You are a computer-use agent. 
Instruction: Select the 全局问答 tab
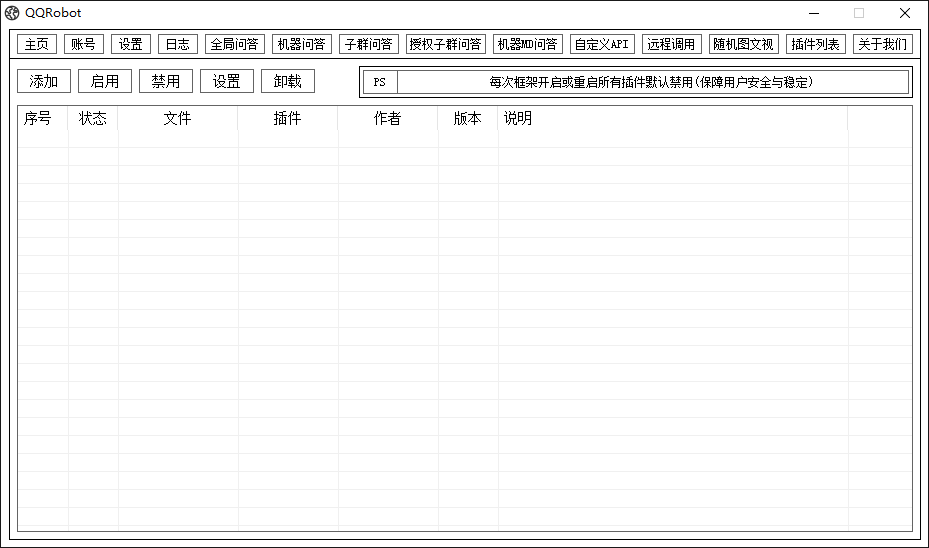tap(235, 44)
